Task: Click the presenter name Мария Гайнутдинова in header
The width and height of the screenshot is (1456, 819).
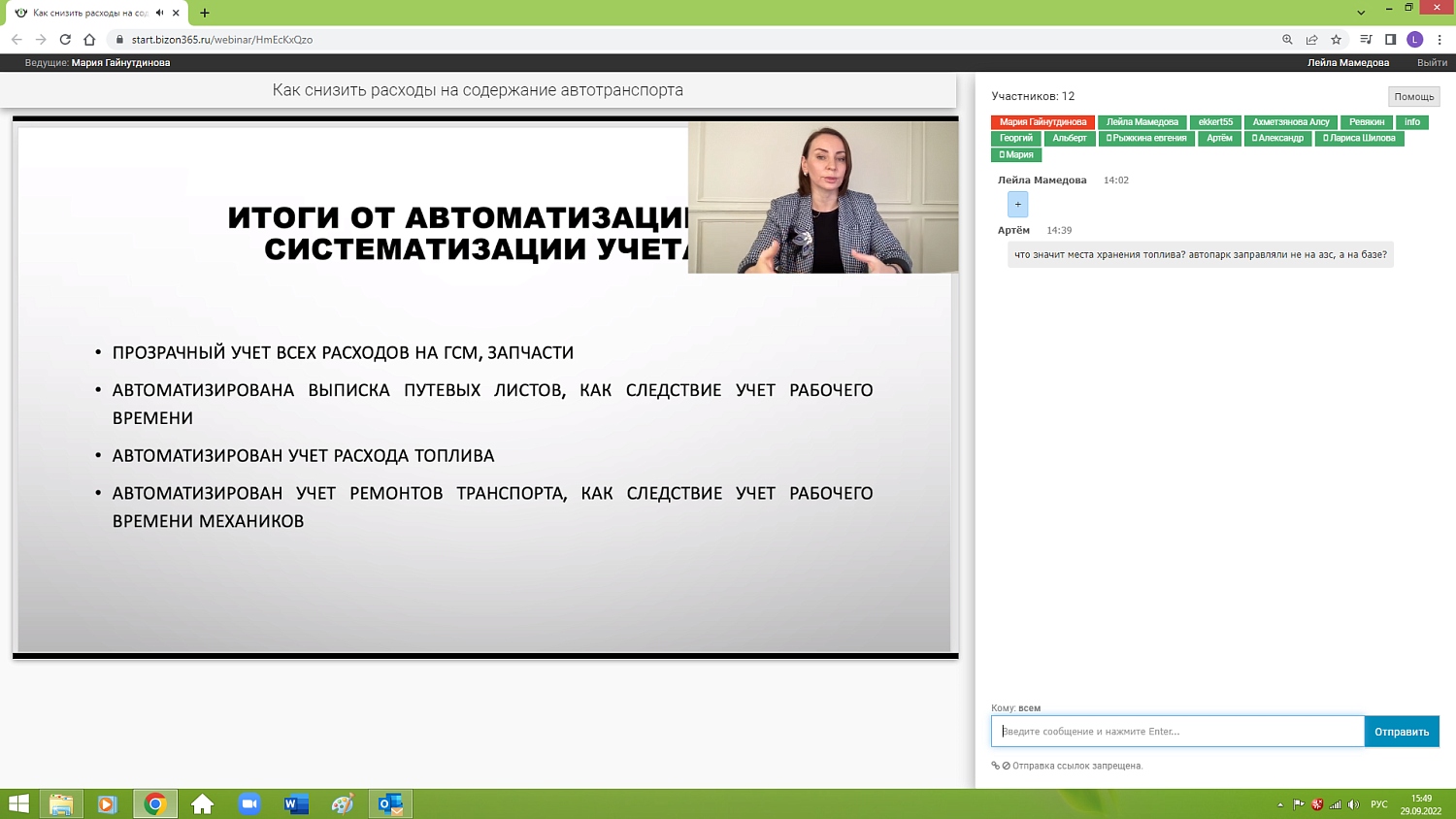Action: point(120,62)
